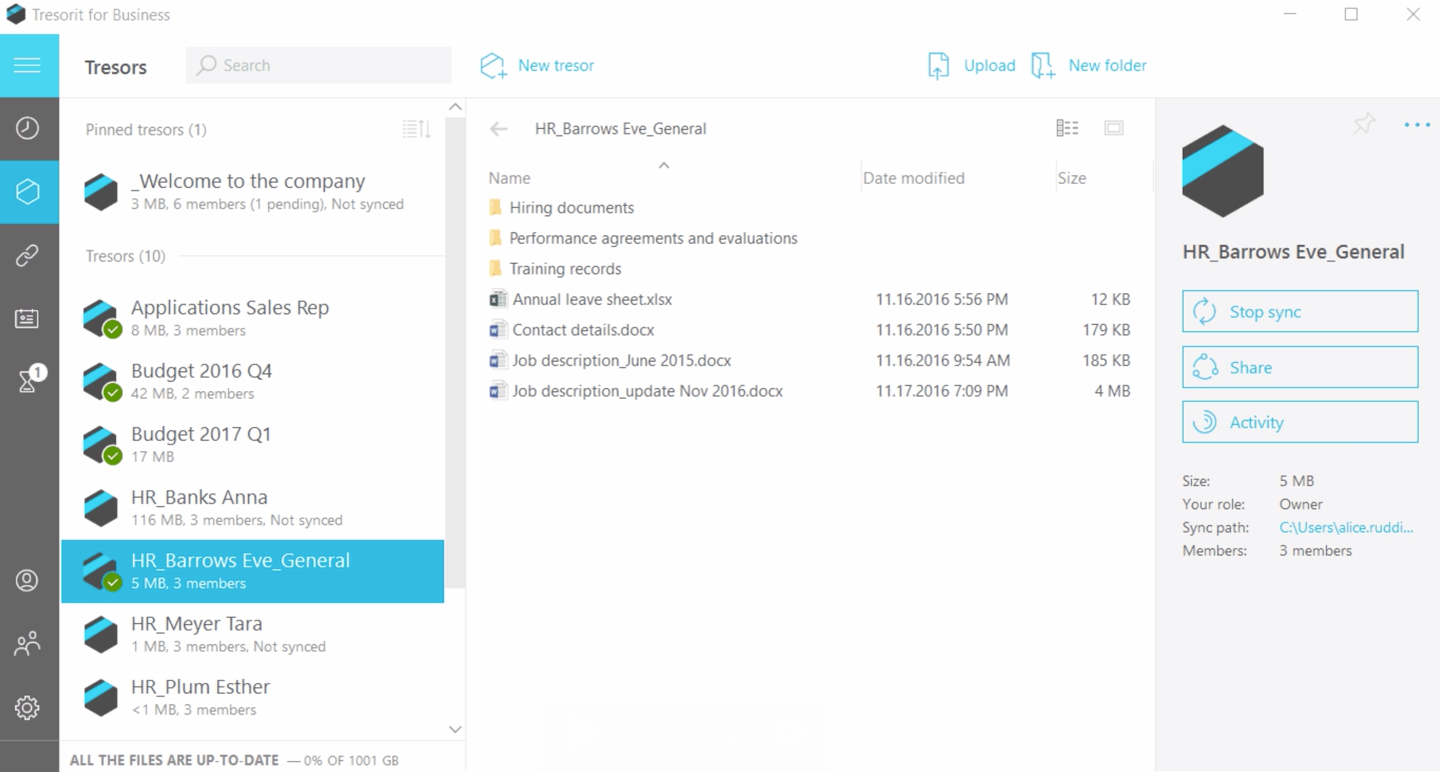Open the Users group icon in sidebar
The height and width of the screenshot is (772, 1440).
click(28, 643)
